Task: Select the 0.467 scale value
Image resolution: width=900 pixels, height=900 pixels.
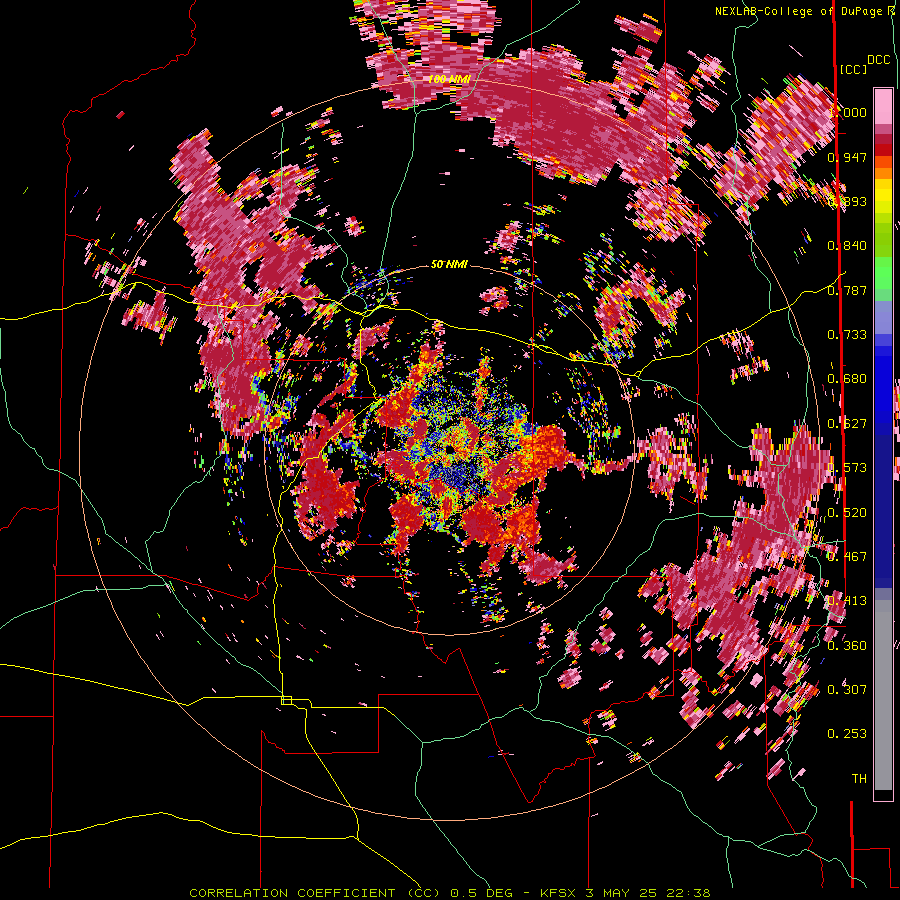Action: point(847,557)
